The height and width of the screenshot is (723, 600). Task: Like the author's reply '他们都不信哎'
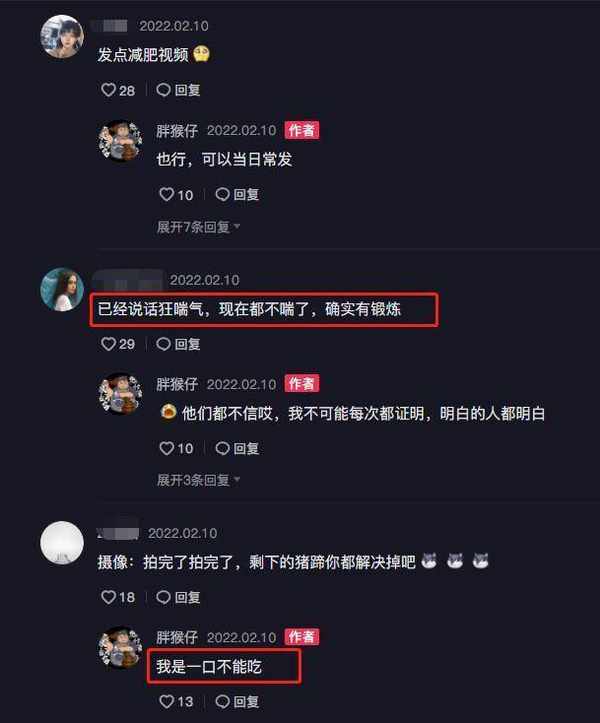point(176,448)
